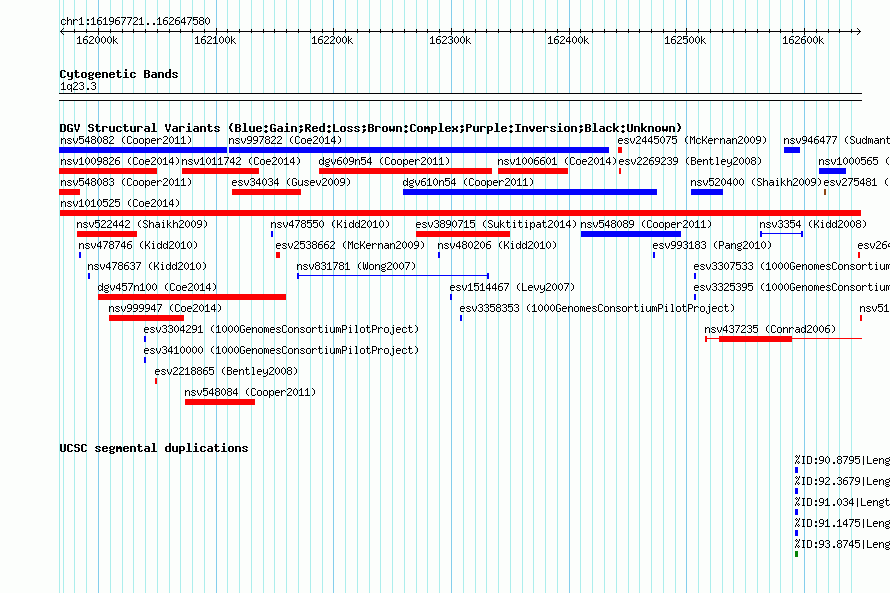Screen dimensions: 890x593
Task: Click the esv3304291 (1000GenomesConsortiumPilotProject) label
Action: [281, 329]
